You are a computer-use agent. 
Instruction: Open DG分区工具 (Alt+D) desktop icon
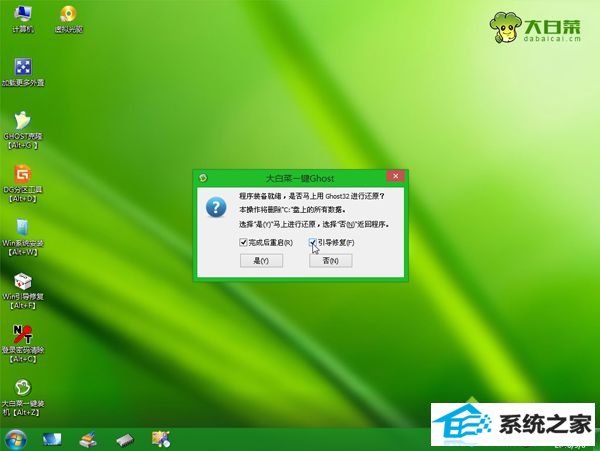point(23,184)
